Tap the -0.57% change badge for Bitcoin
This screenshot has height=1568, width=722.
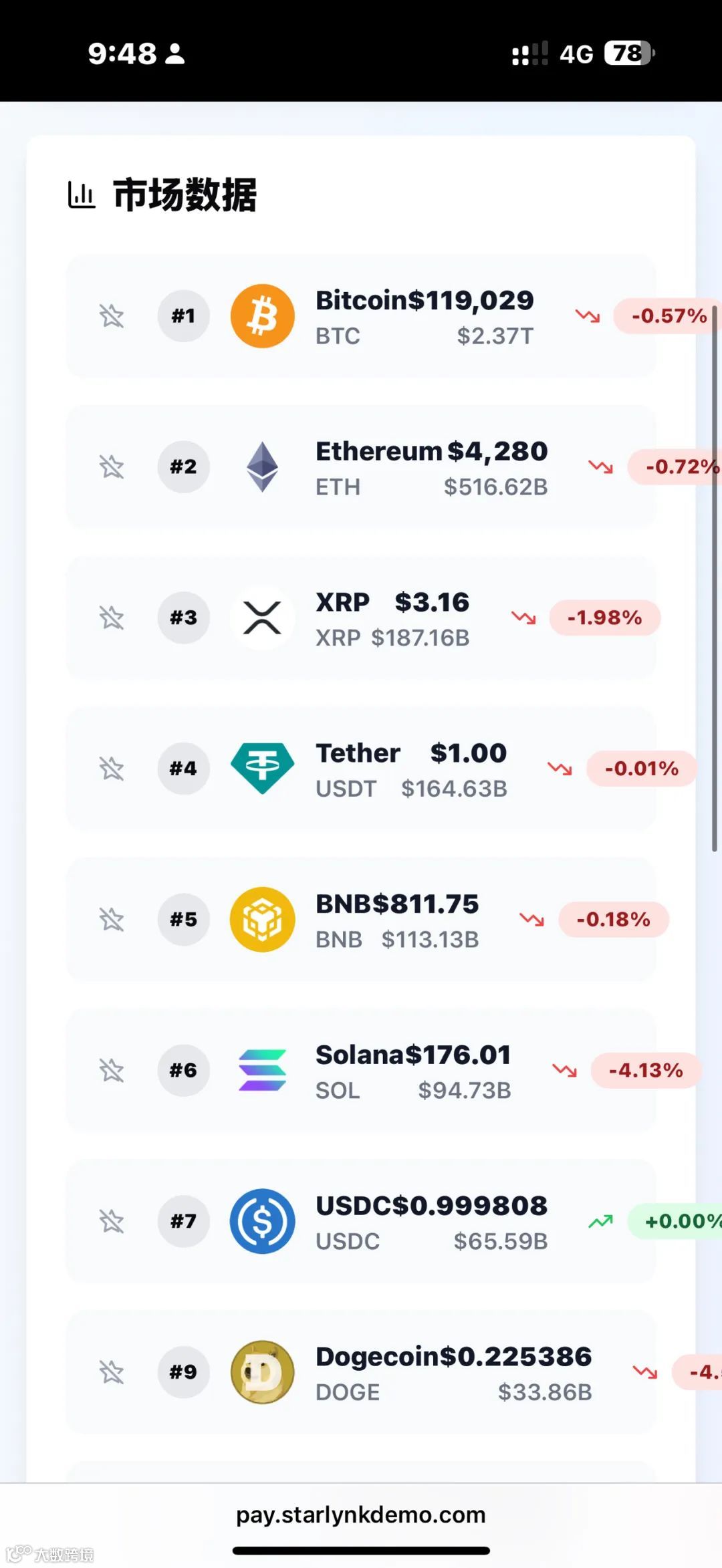click(667, 316)
